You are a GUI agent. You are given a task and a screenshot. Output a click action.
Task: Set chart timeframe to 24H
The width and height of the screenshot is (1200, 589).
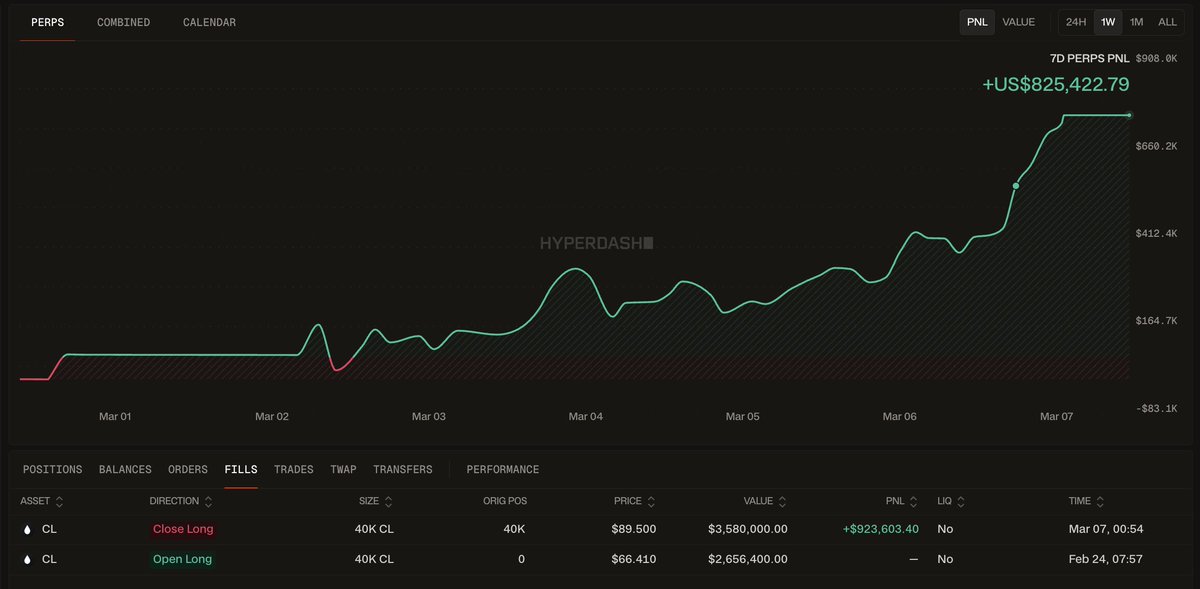[x=1076, y=22]
